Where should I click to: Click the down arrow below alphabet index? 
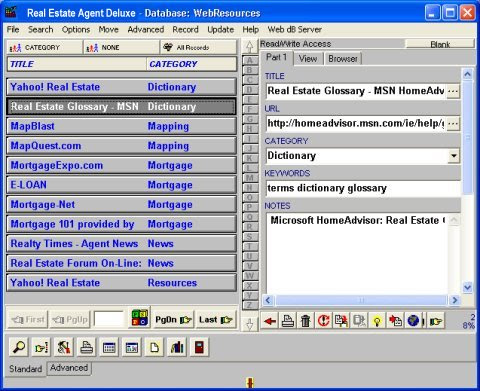(x=249, y=324)
